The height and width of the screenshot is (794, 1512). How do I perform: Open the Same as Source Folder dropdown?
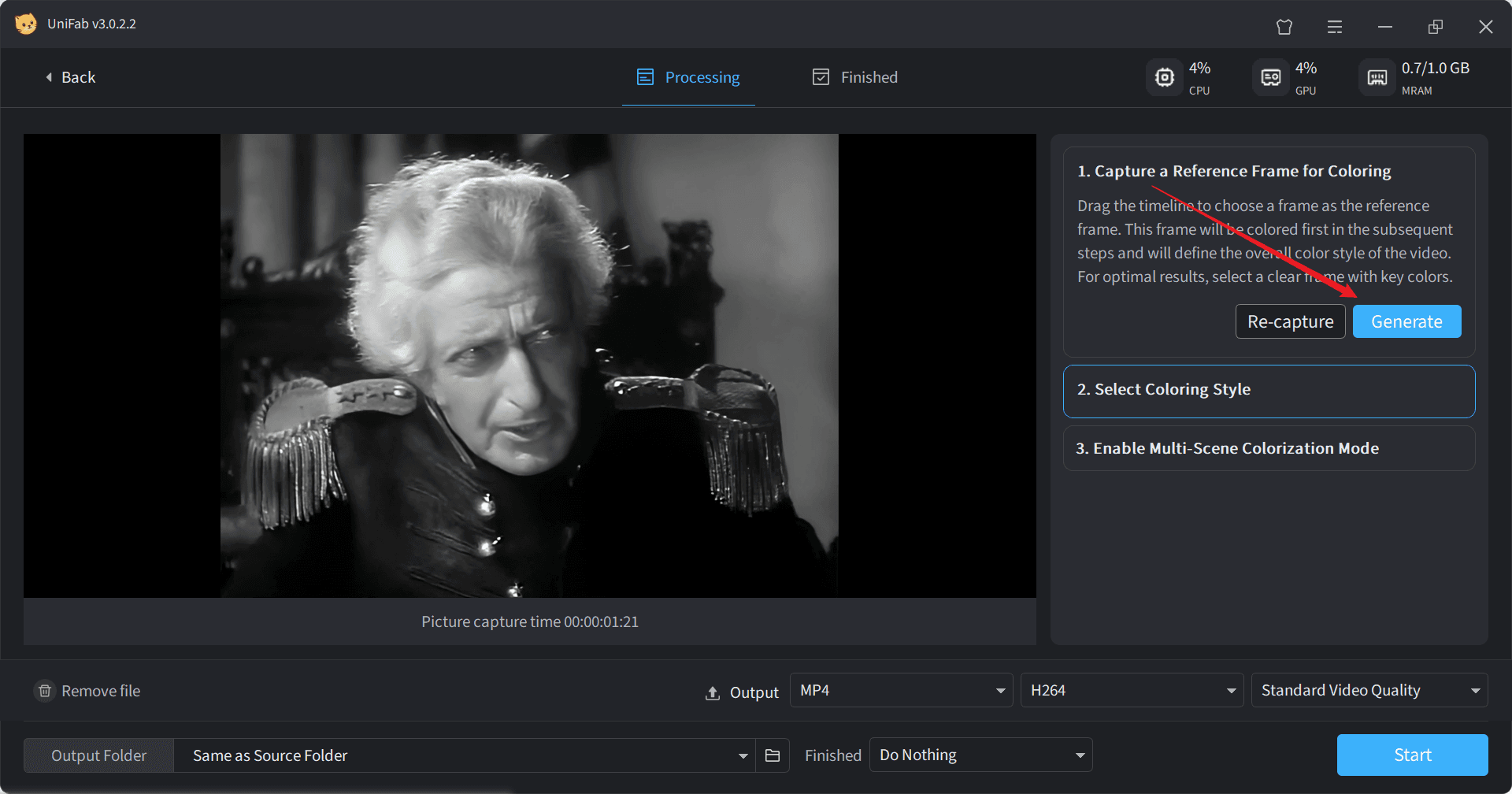(465, 755)
